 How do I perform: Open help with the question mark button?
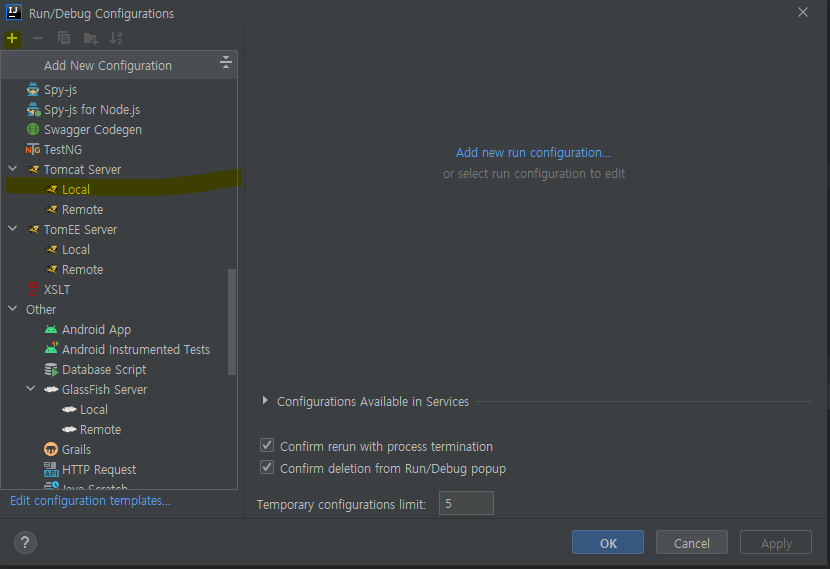25,543
